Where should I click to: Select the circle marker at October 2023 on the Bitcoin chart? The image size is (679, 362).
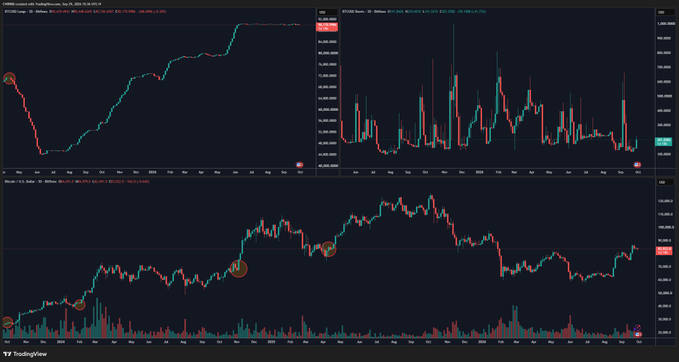6,323
